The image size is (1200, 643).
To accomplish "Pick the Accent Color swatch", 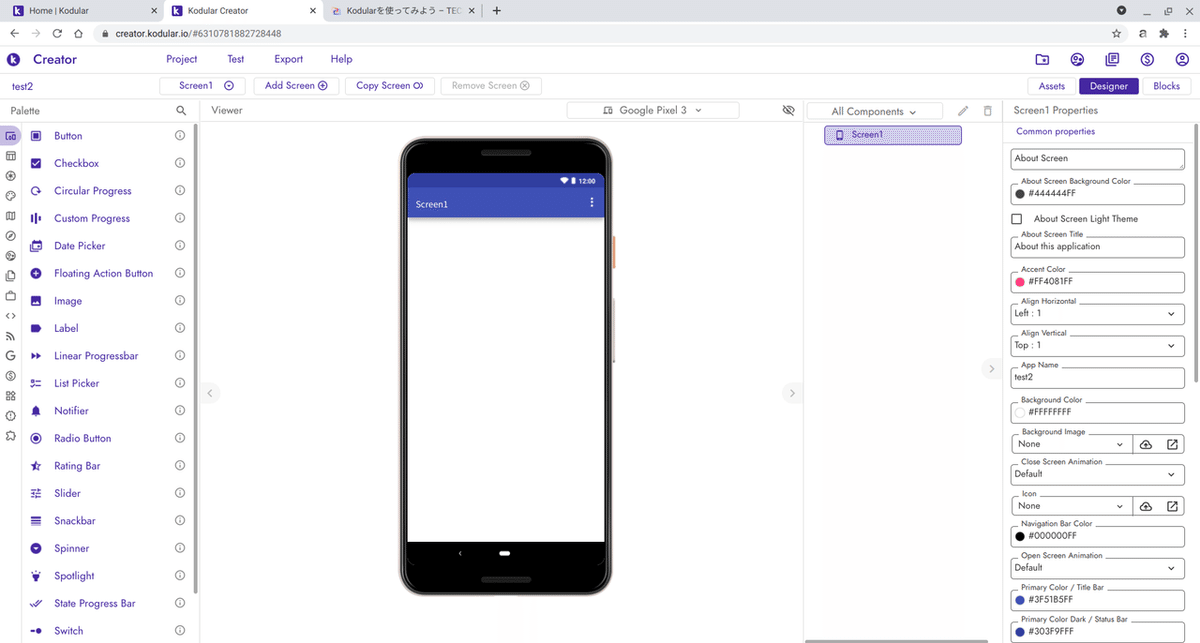I will (x=1020, y=282).
